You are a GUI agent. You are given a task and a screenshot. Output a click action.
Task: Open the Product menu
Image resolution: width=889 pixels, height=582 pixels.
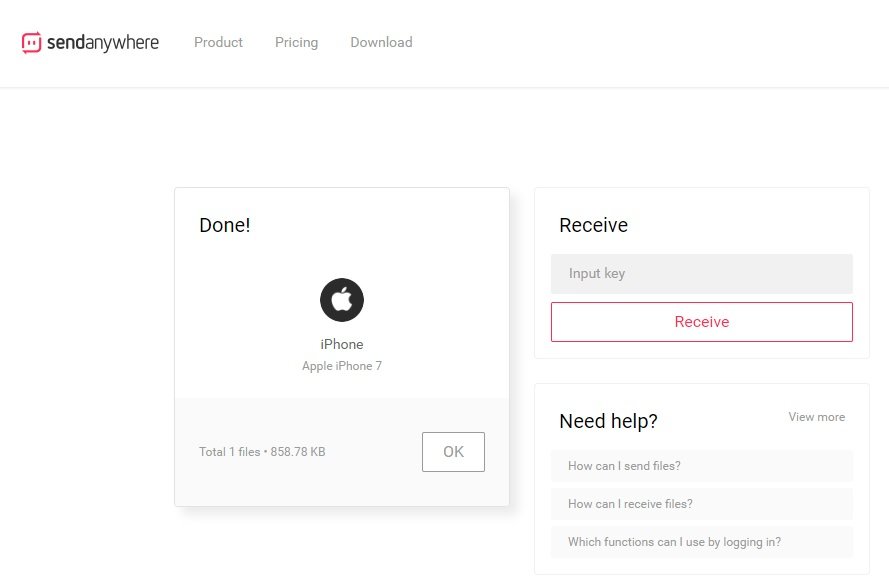(x=218, y=43)
